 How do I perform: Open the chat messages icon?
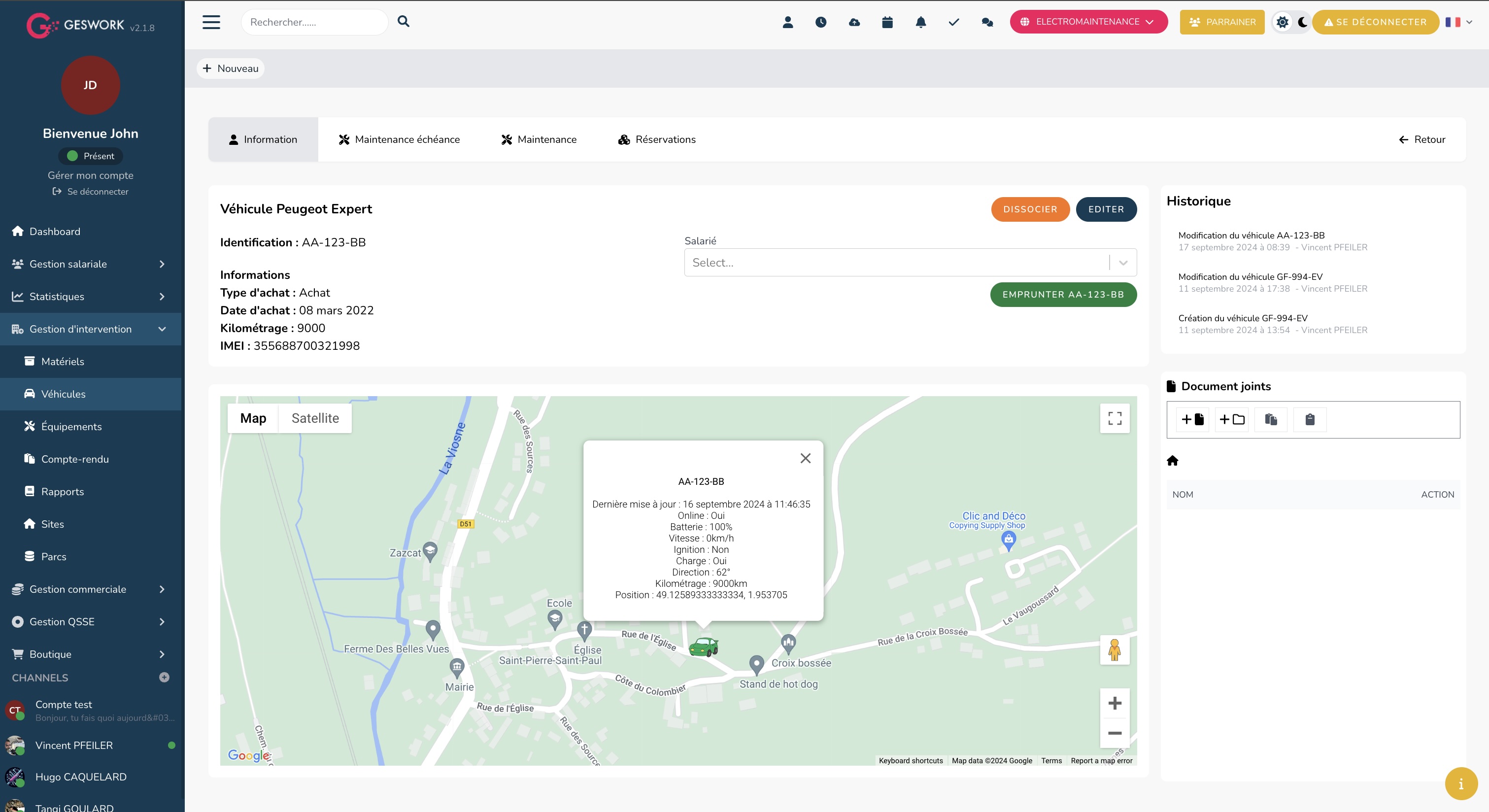pyautogui.click(x=987, y=22)
